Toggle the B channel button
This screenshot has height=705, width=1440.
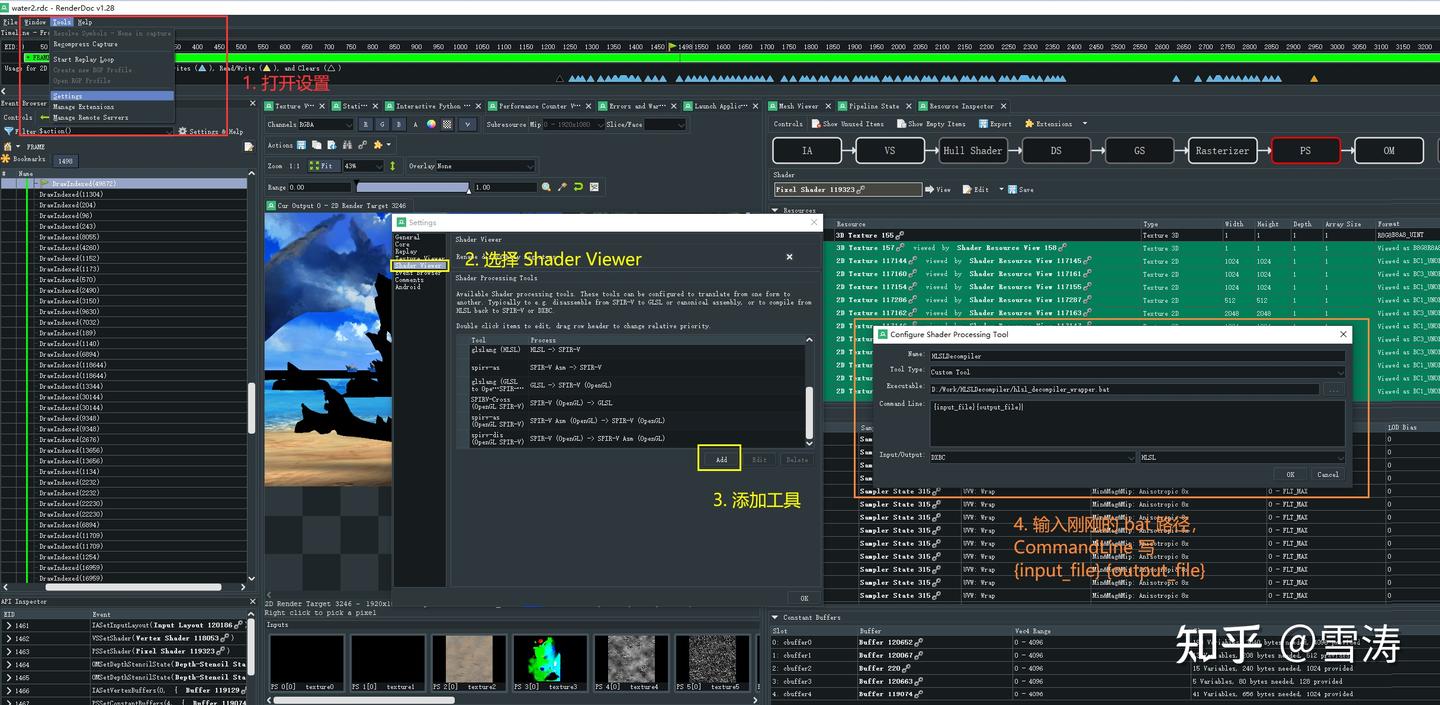[399, 124]
